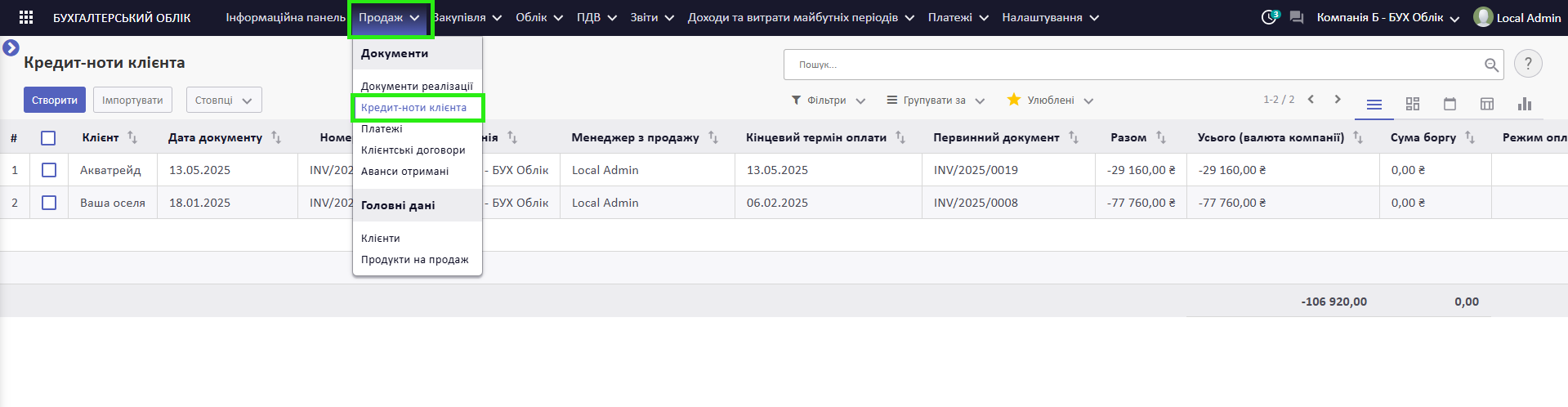1568x407 pixels.
Task: Click the Імпортувати button
Action: [x=132, y=100]
